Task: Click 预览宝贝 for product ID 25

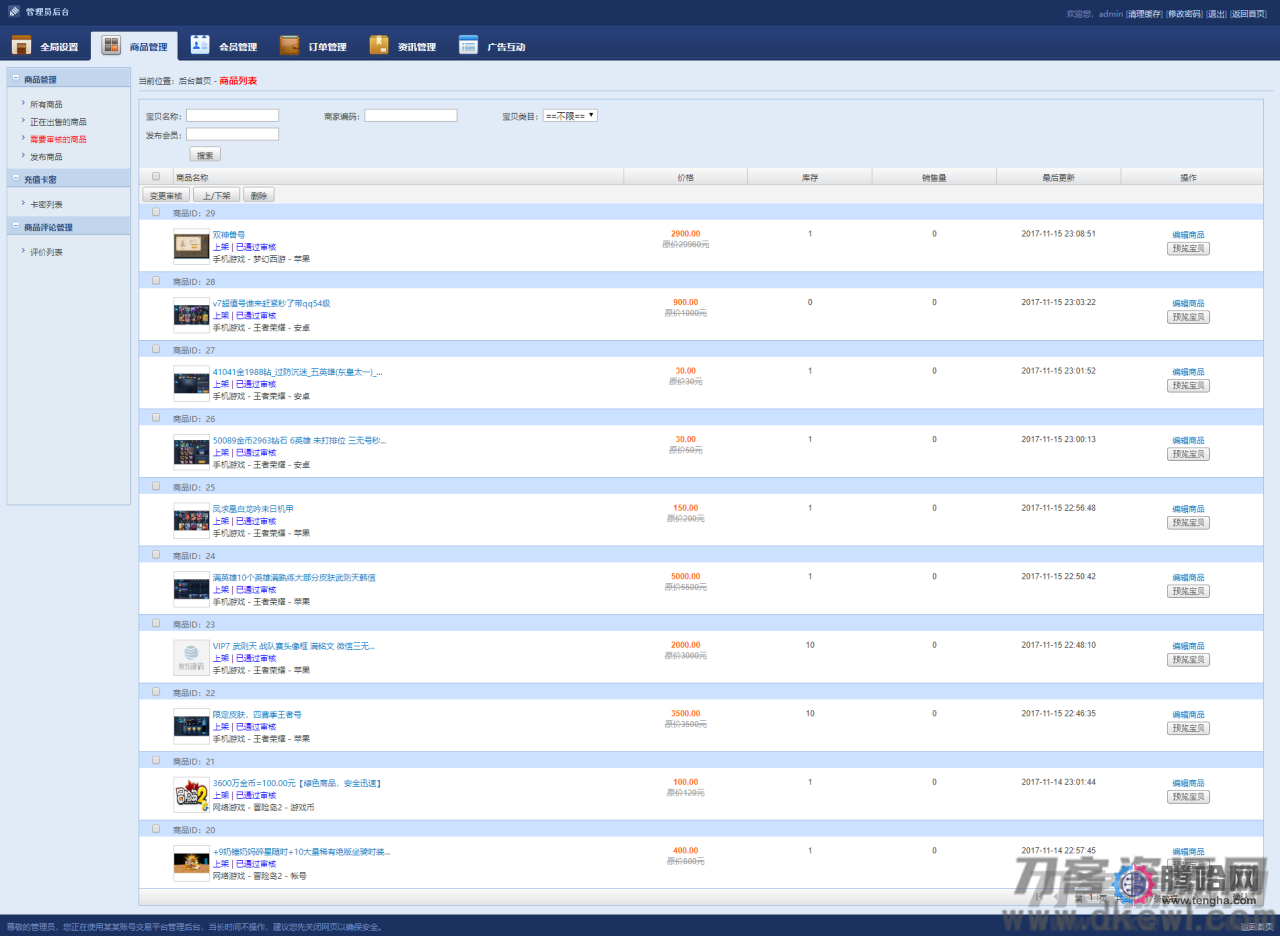Action: tap(1188, 522)
